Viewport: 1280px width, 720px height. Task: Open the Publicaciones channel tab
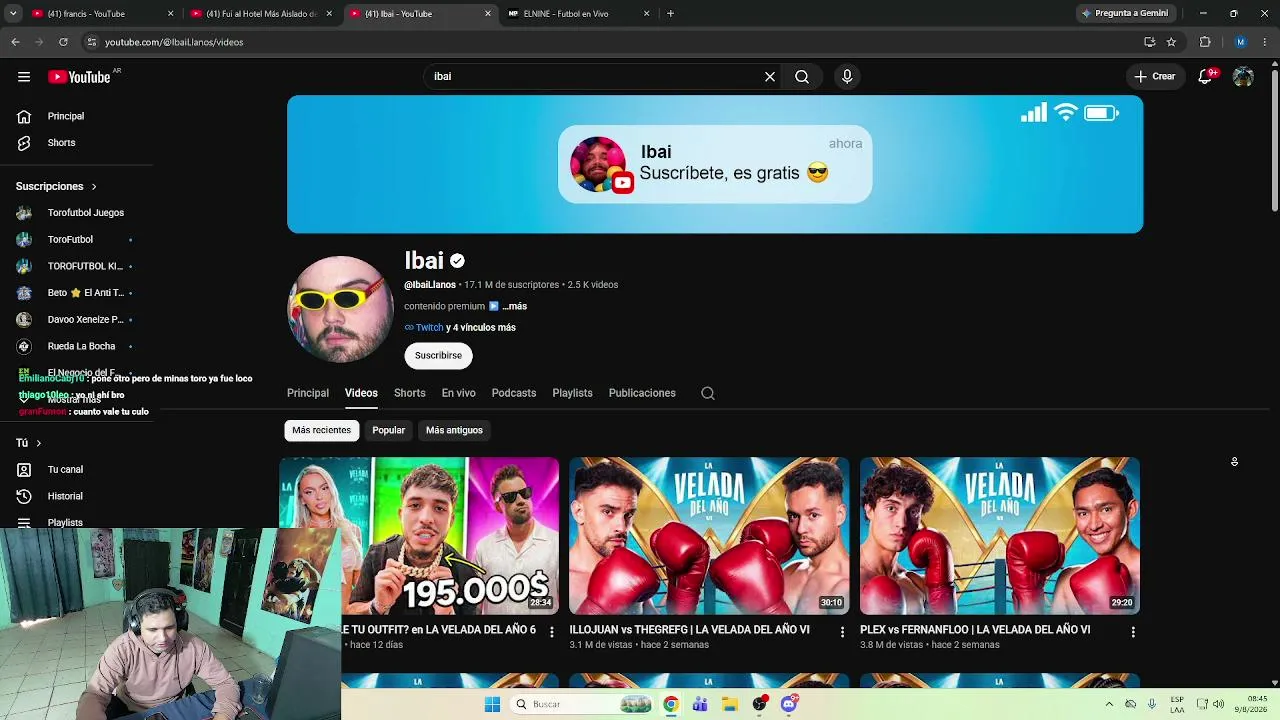tap(642, 393)
